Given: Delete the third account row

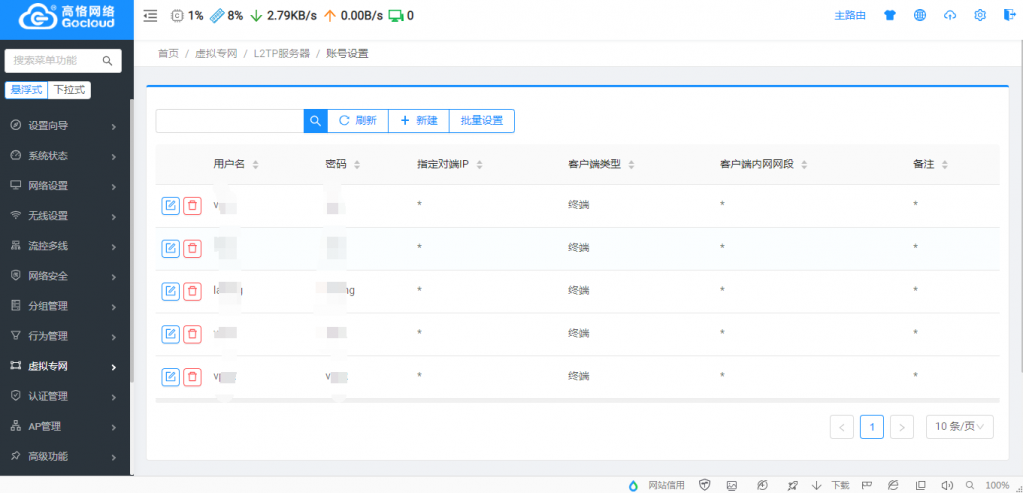Looking at the screenshot, I should (192, 291).
